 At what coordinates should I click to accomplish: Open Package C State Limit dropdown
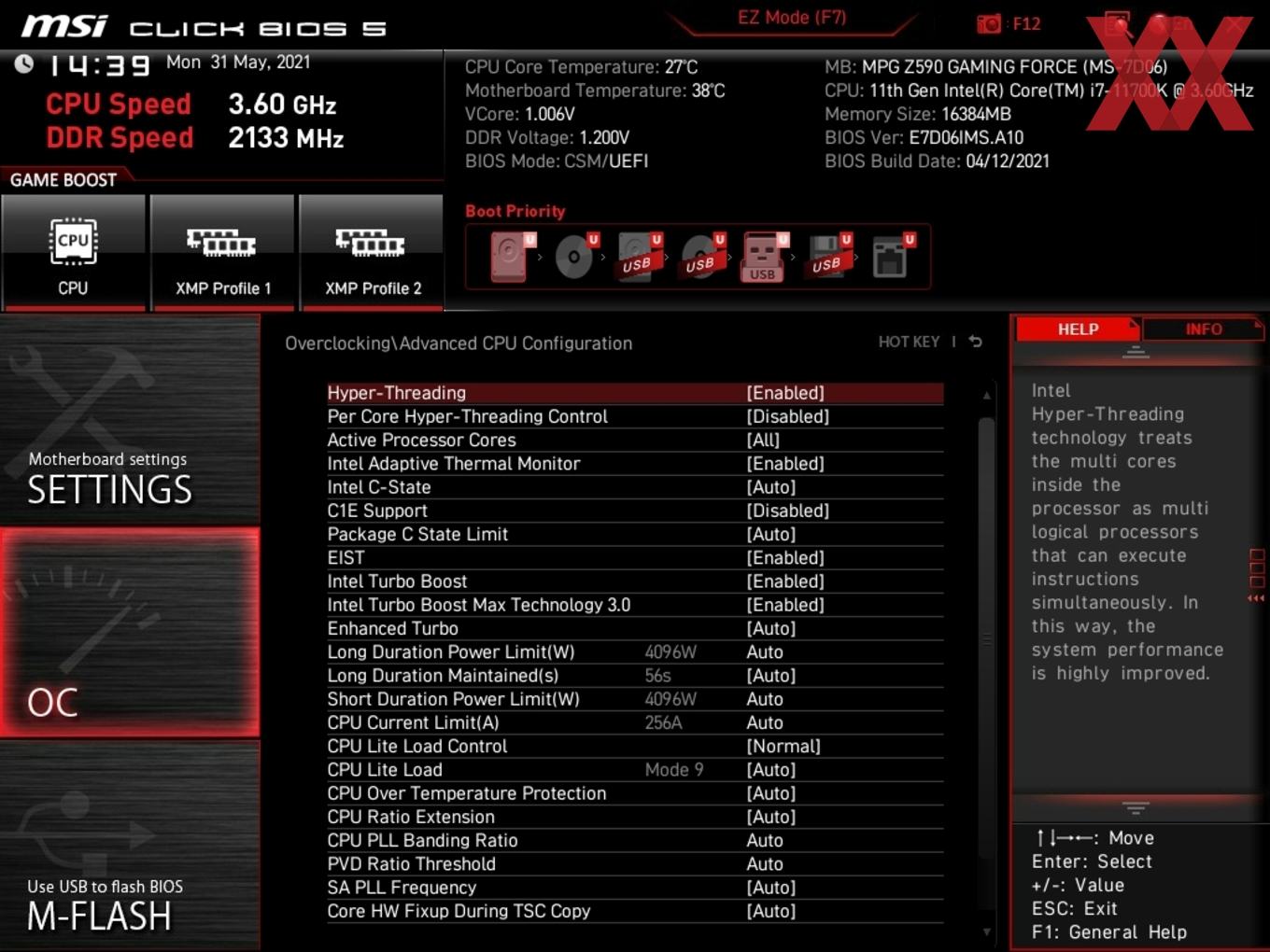[x=771, y=535]
